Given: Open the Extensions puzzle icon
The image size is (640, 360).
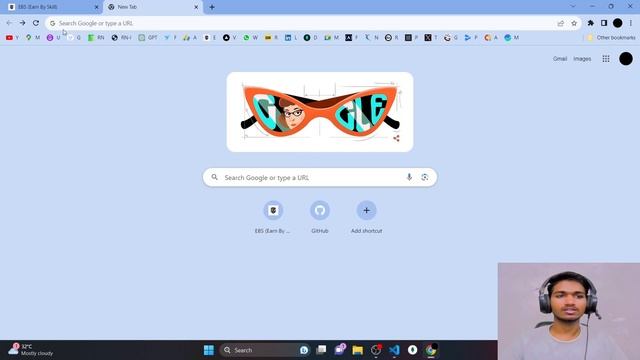Looking at the screenshot, I should [x=591, y=23].
